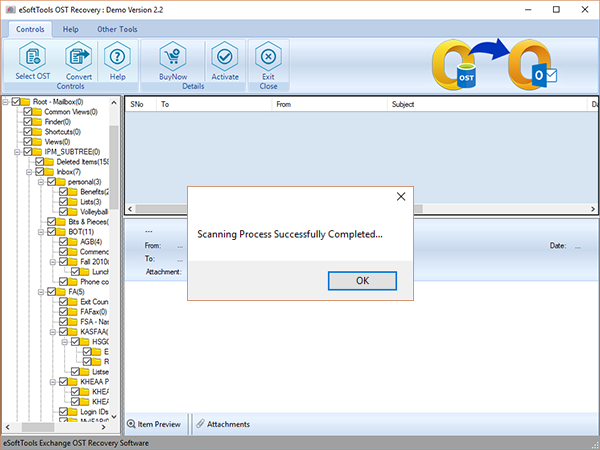The height and width of the screenshot is (450, 600).
Task: Toggle the Finder folder checkbox
Action: [28, 122]
